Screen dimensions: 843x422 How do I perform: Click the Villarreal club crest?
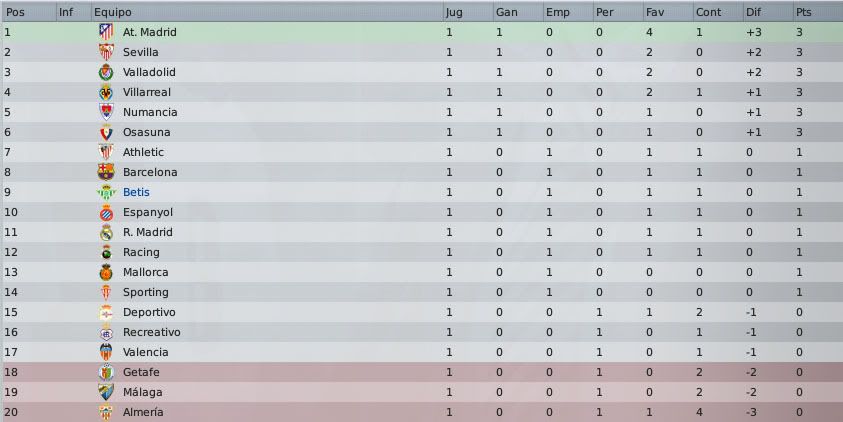pos(106,92)
